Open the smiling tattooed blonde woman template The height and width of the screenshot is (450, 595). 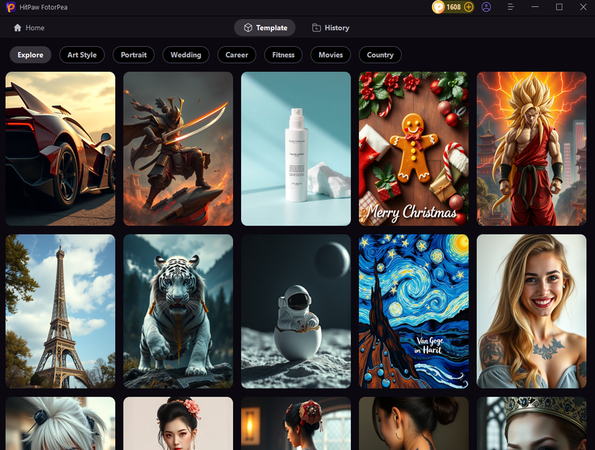532,311
